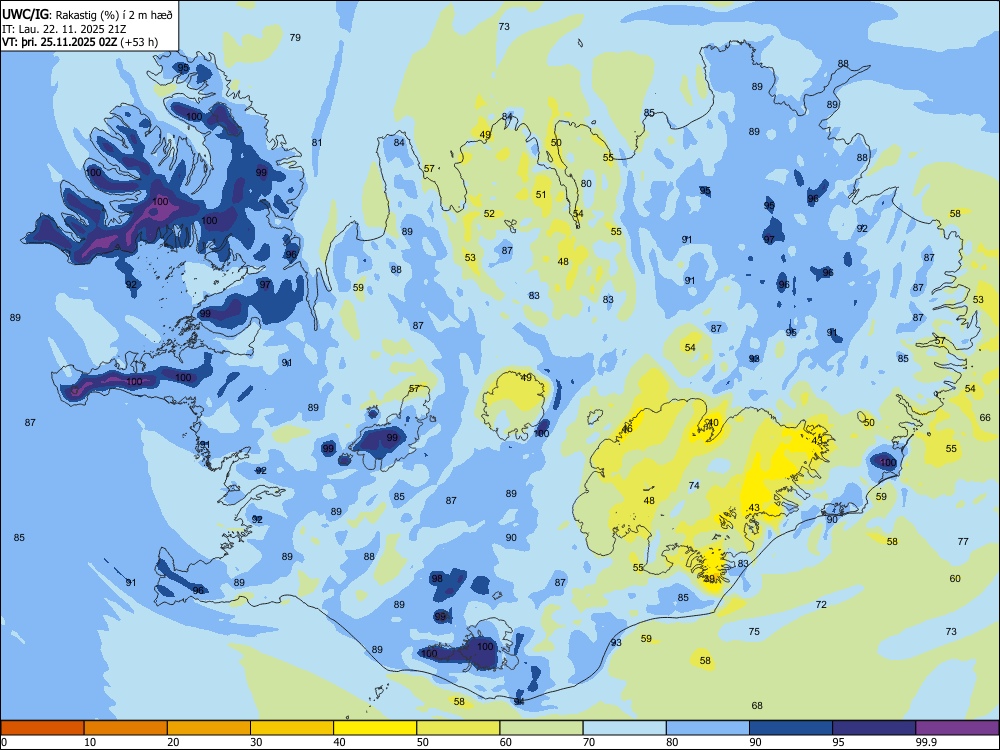Select the 77 humidity value label

point(963,541)
